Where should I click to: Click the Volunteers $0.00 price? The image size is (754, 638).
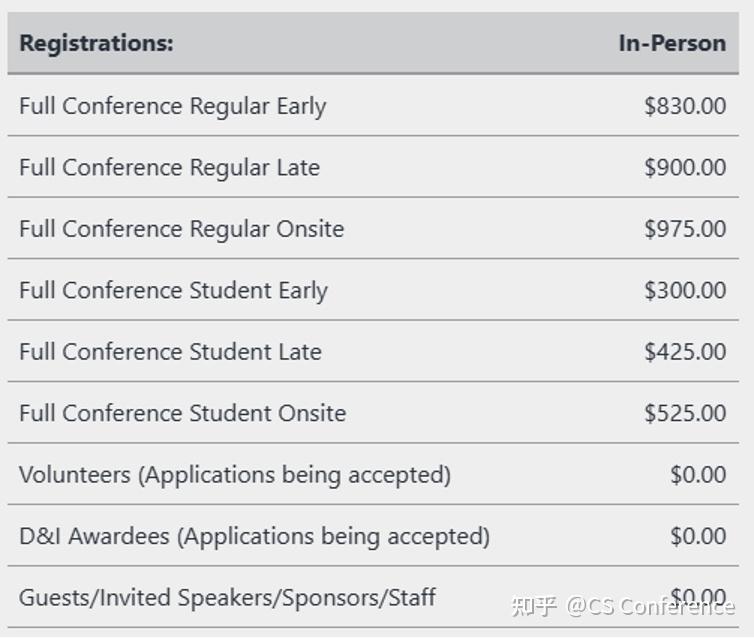698,475
